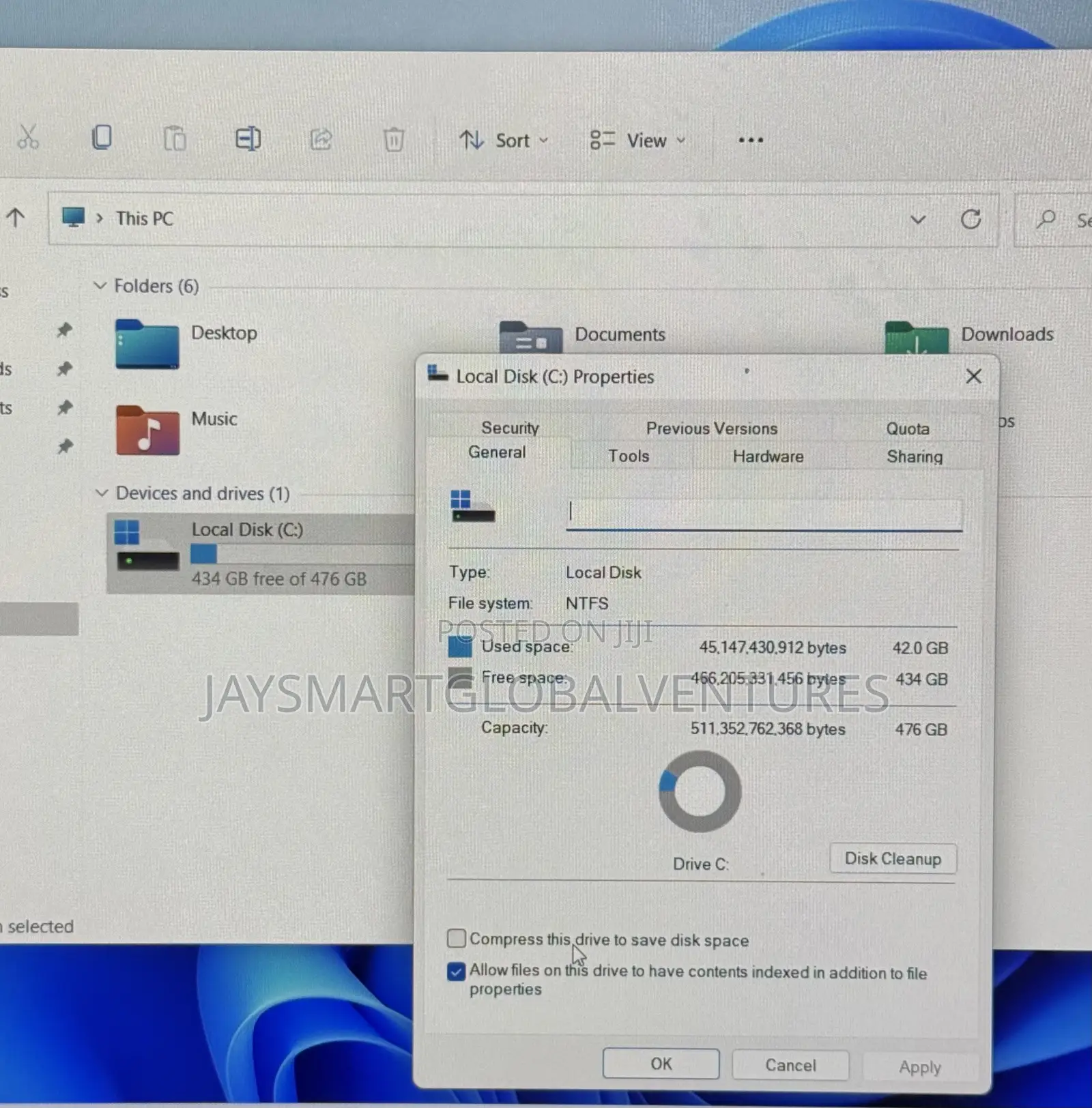Switch to the Security tab
The image size is (1092, 1108).
(x=510, y=428)
